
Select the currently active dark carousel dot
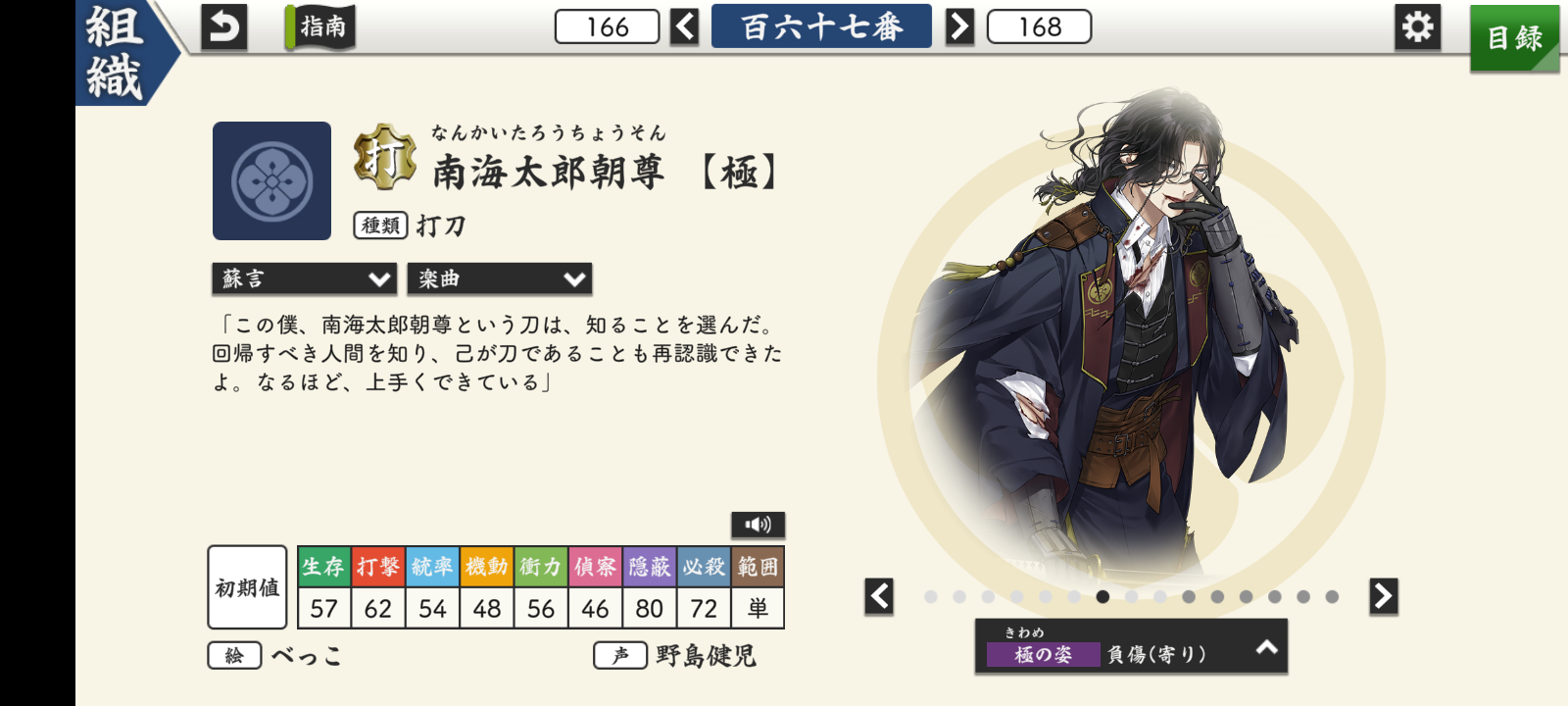[x=1102, y=596]
